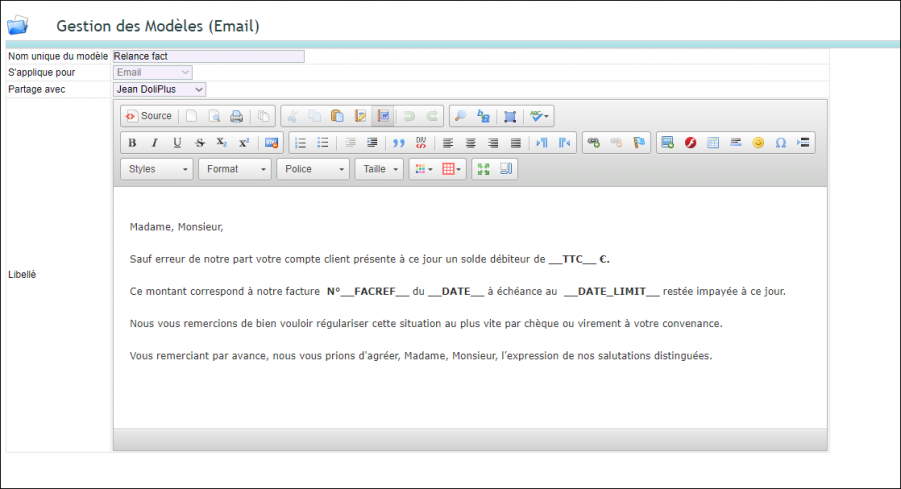Click the Unlink icon
Viewport: 901px width, 489px height.
pos(616,143)
